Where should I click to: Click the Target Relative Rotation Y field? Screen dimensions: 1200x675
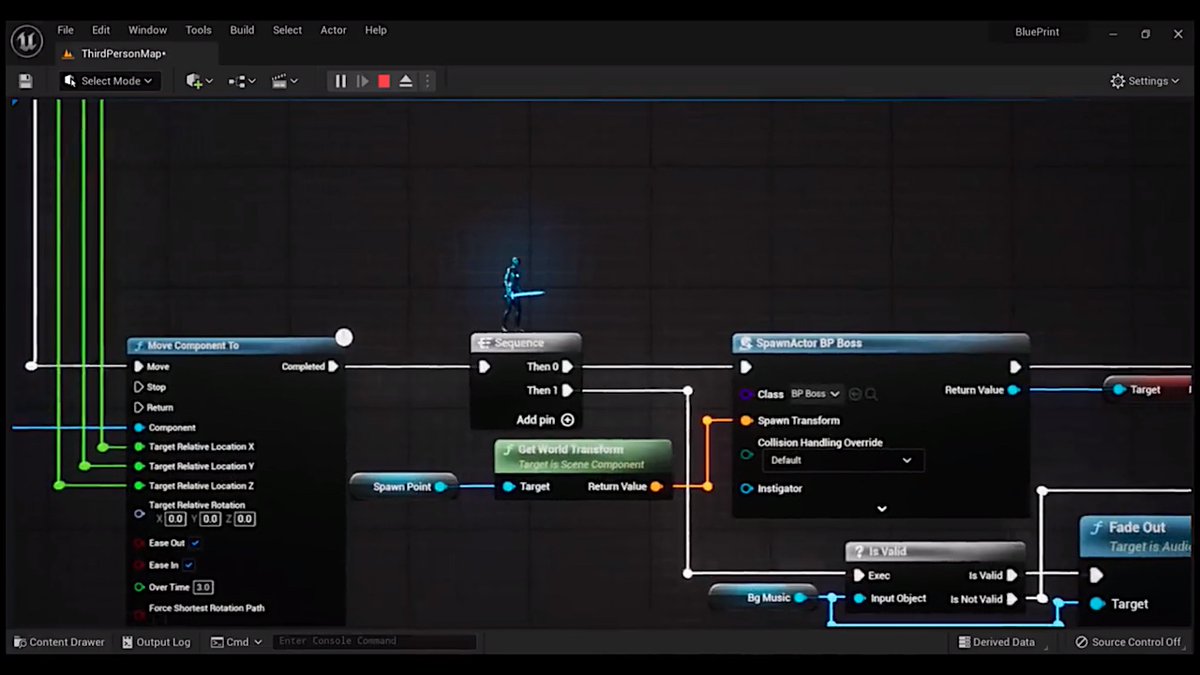pyautogui.click(x=210, y=519)
